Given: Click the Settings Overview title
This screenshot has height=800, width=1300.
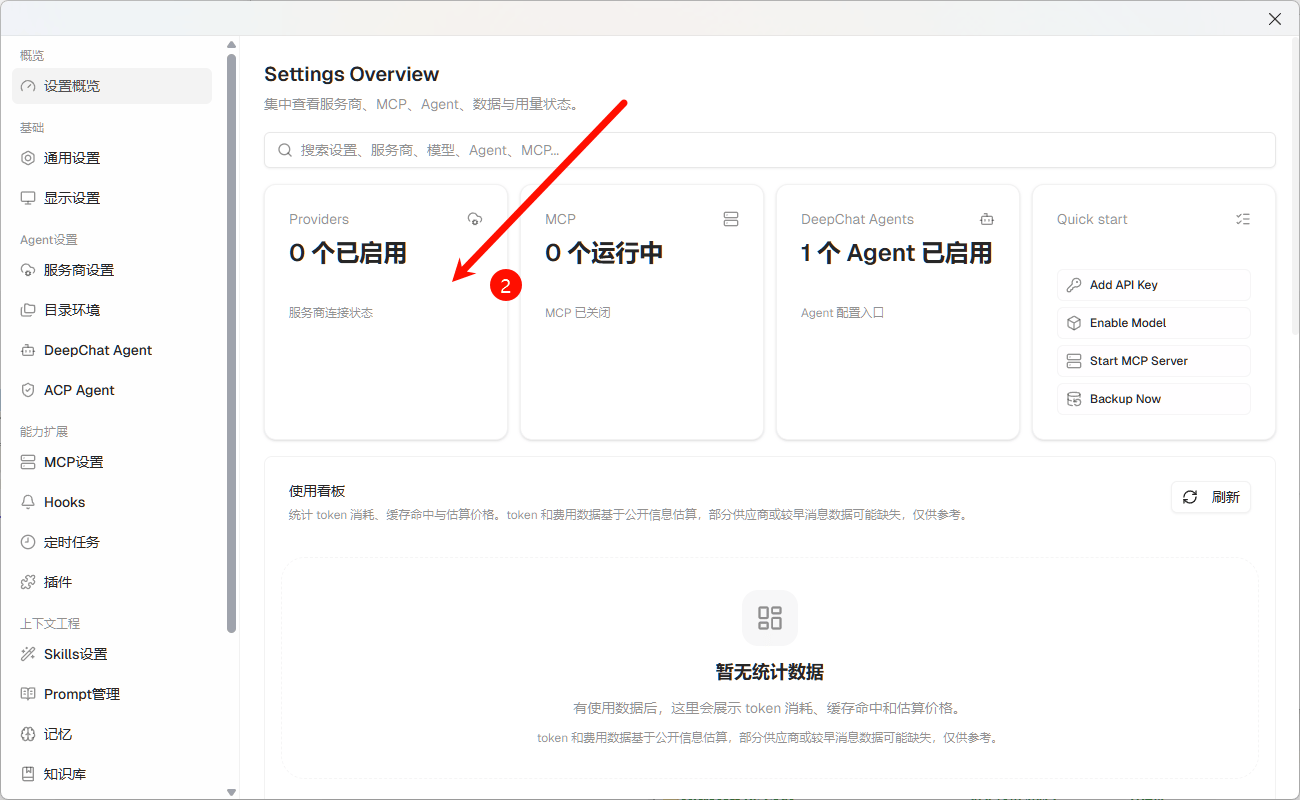Looking at the screenshot, I should [352, 74].
